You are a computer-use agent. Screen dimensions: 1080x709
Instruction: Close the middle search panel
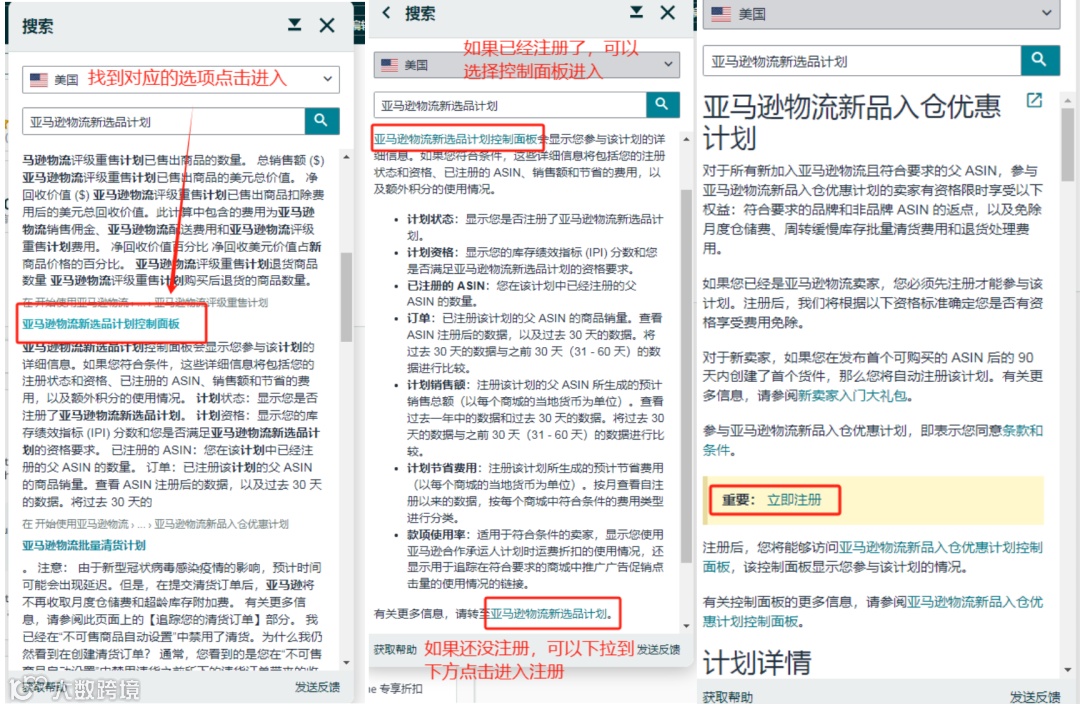pos(667,12)
